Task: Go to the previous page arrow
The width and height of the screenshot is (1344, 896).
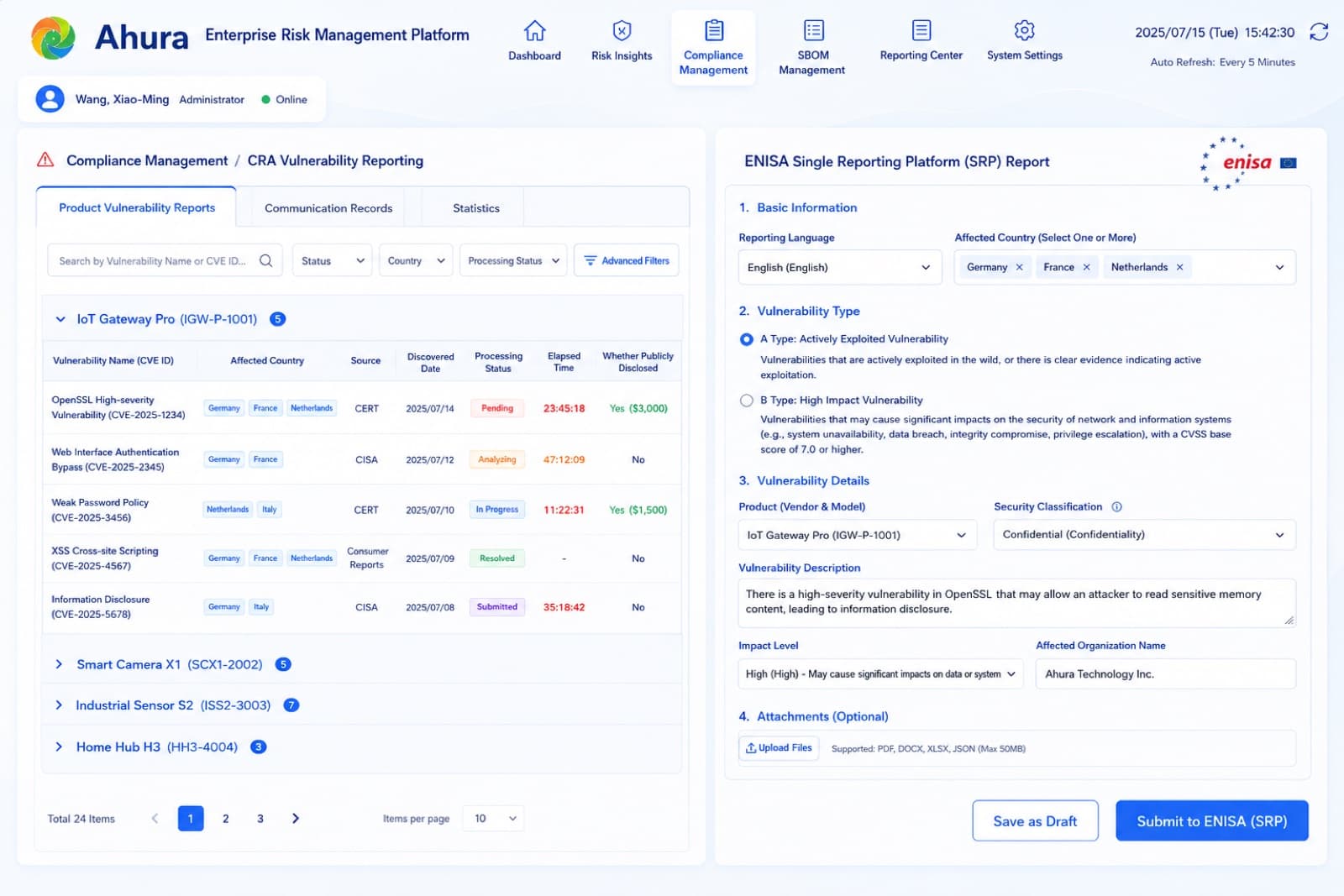Action: 155,818
